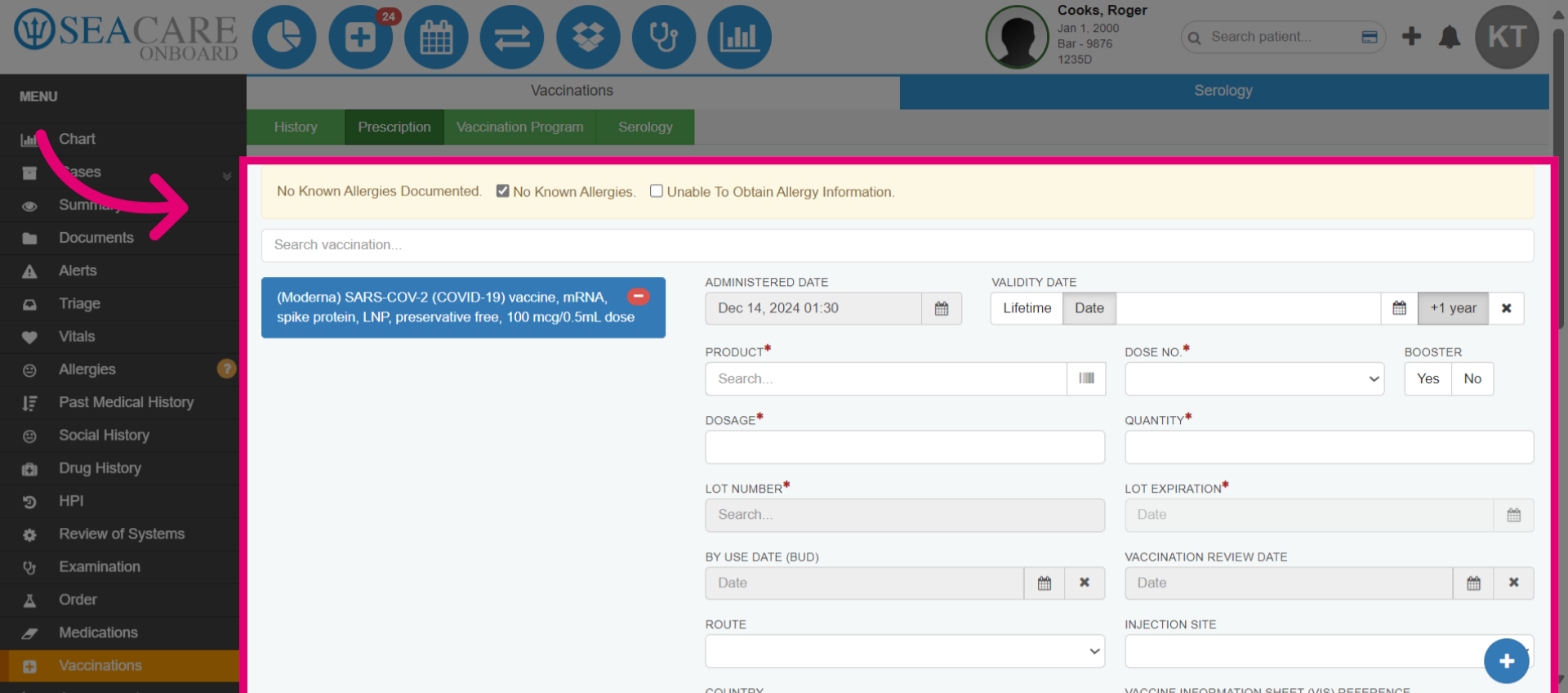Open the Dose No. dropdown
This screenshot has width=1568, height=693.
point(1254,378)
